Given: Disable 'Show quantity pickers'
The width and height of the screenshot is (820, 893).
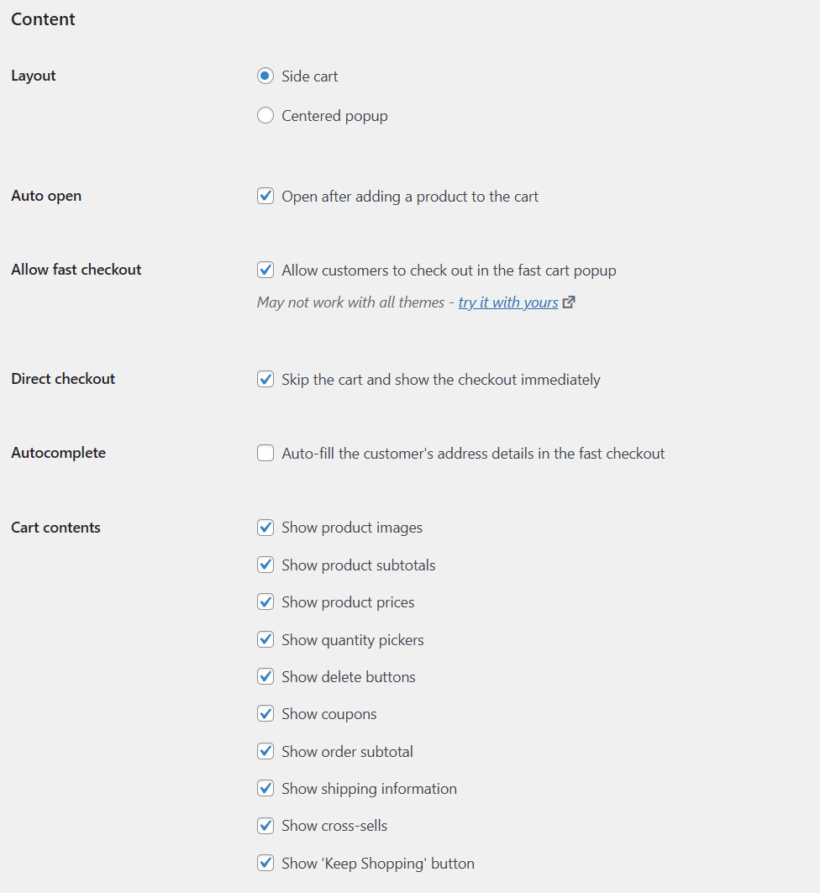Looking at the screenshot, I should 265,639.
